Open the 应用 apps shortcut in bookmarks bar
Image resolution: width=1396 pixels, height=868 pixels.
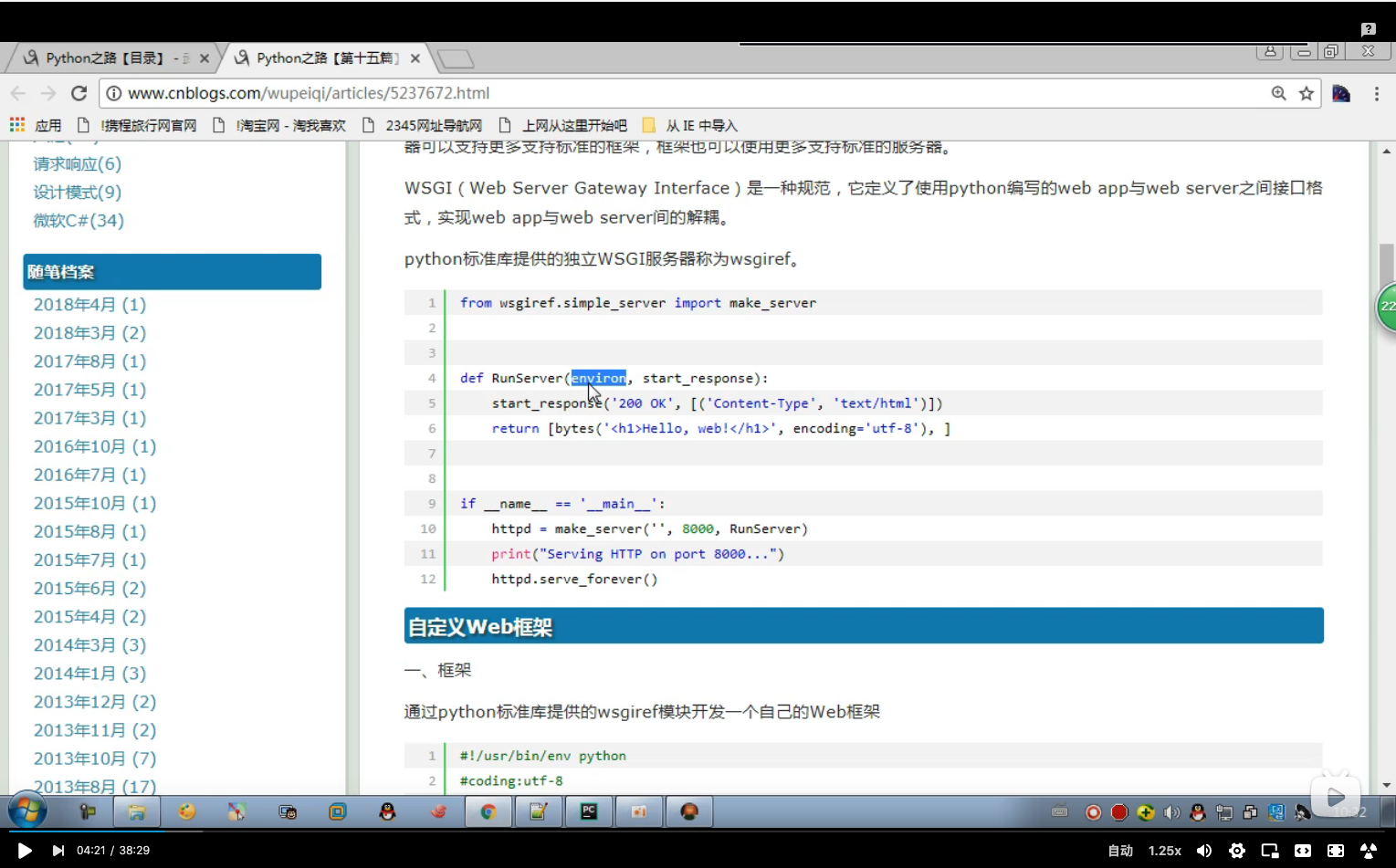click(x=36, y=125)
